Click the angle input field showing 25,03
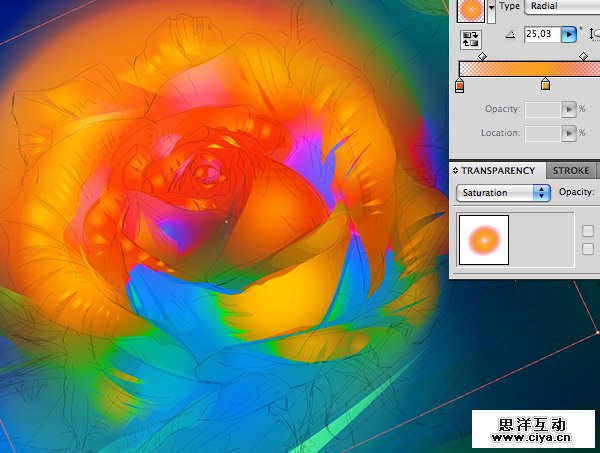The width and height of the screenshot is (600, 453). [x=541, y=35]
